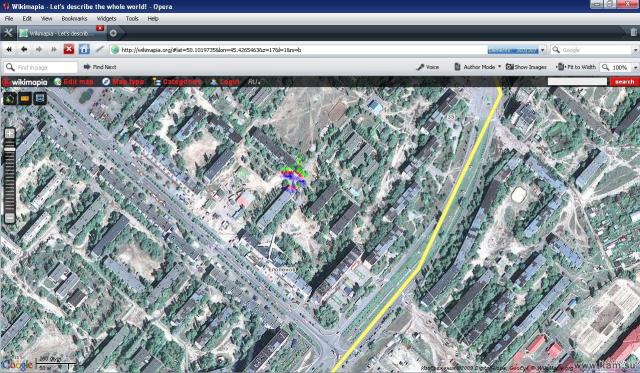
Task: Open the View menu
Action: click(x=46, y=18)
